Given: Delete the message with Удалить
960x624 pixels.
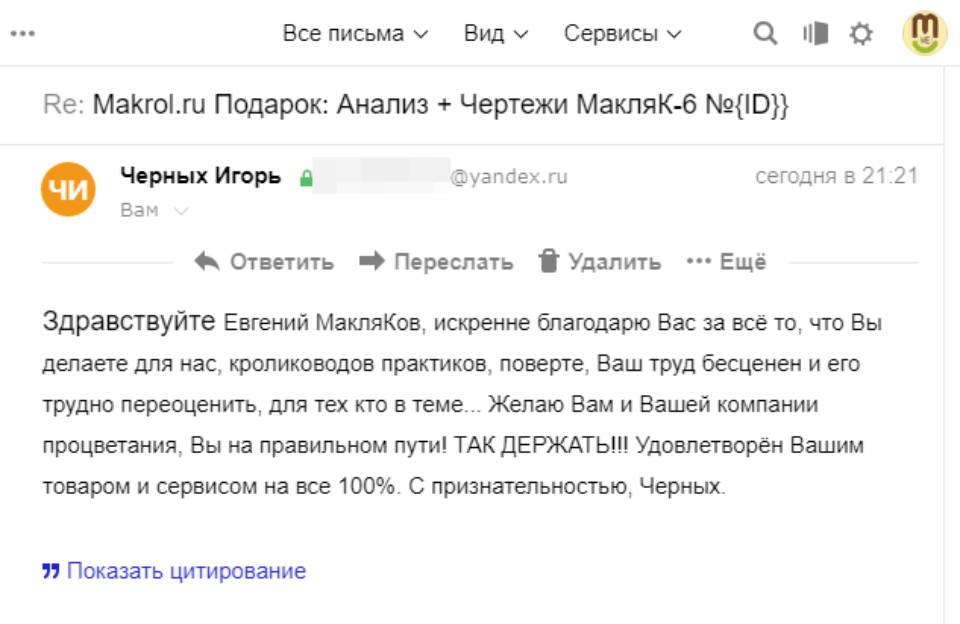Looking at the screenshot, I should [x=600, y=262].
